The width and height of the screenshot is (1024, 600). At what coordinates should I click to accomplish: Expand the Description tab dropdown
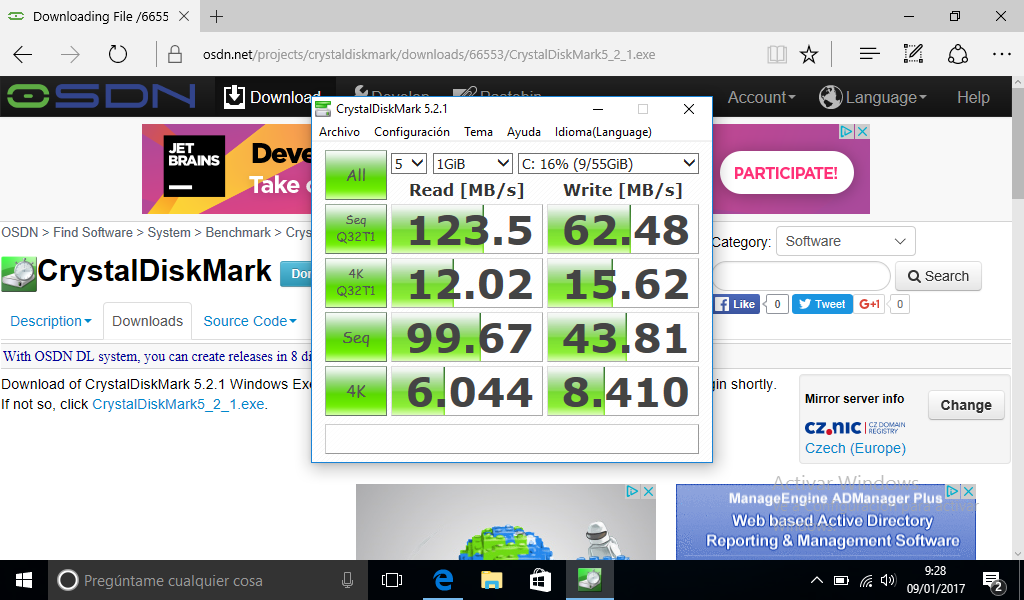point(51,321)
